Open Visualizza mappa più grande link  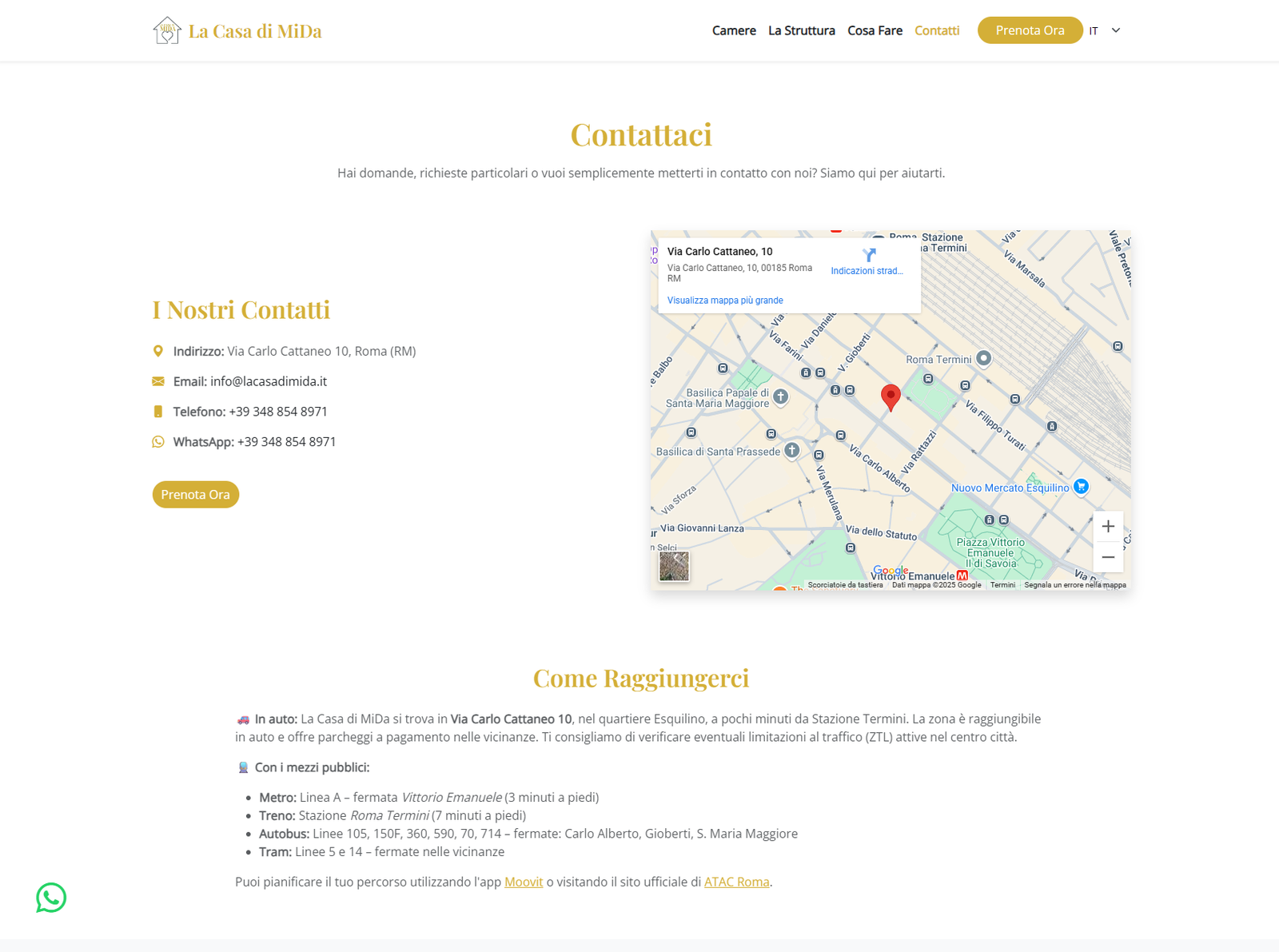724,300
